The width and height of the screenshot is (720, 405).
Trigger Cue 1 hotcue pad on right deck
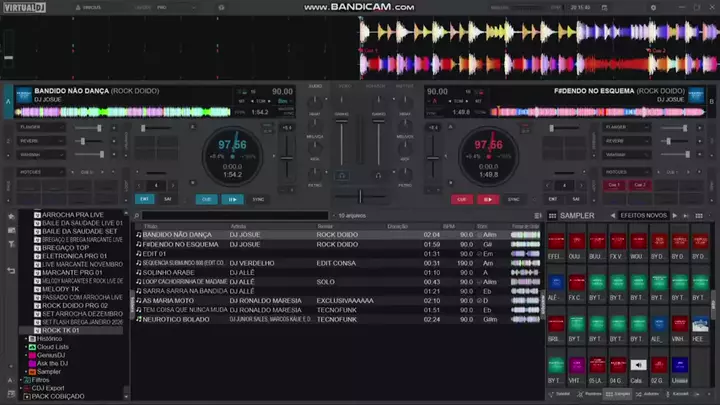pos(614,185)
